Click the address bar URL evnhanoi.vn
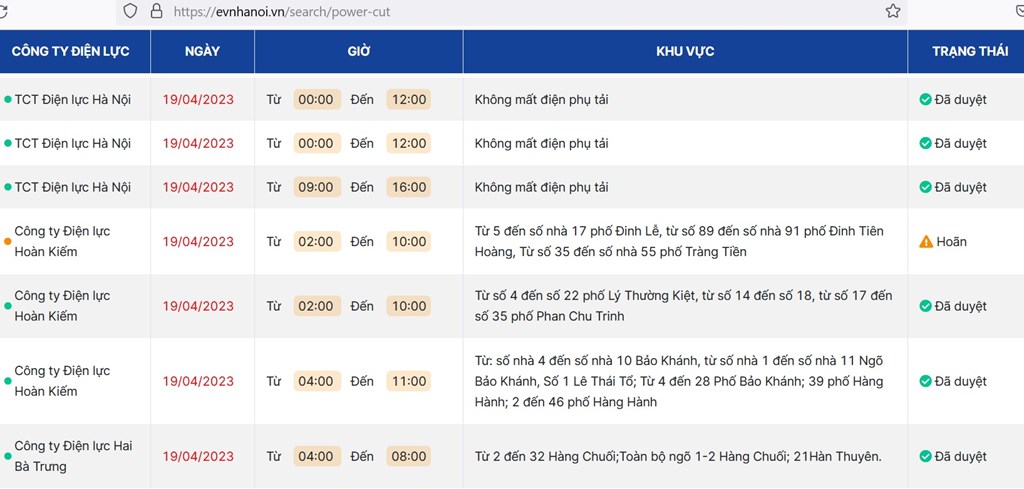 [281, 12]
